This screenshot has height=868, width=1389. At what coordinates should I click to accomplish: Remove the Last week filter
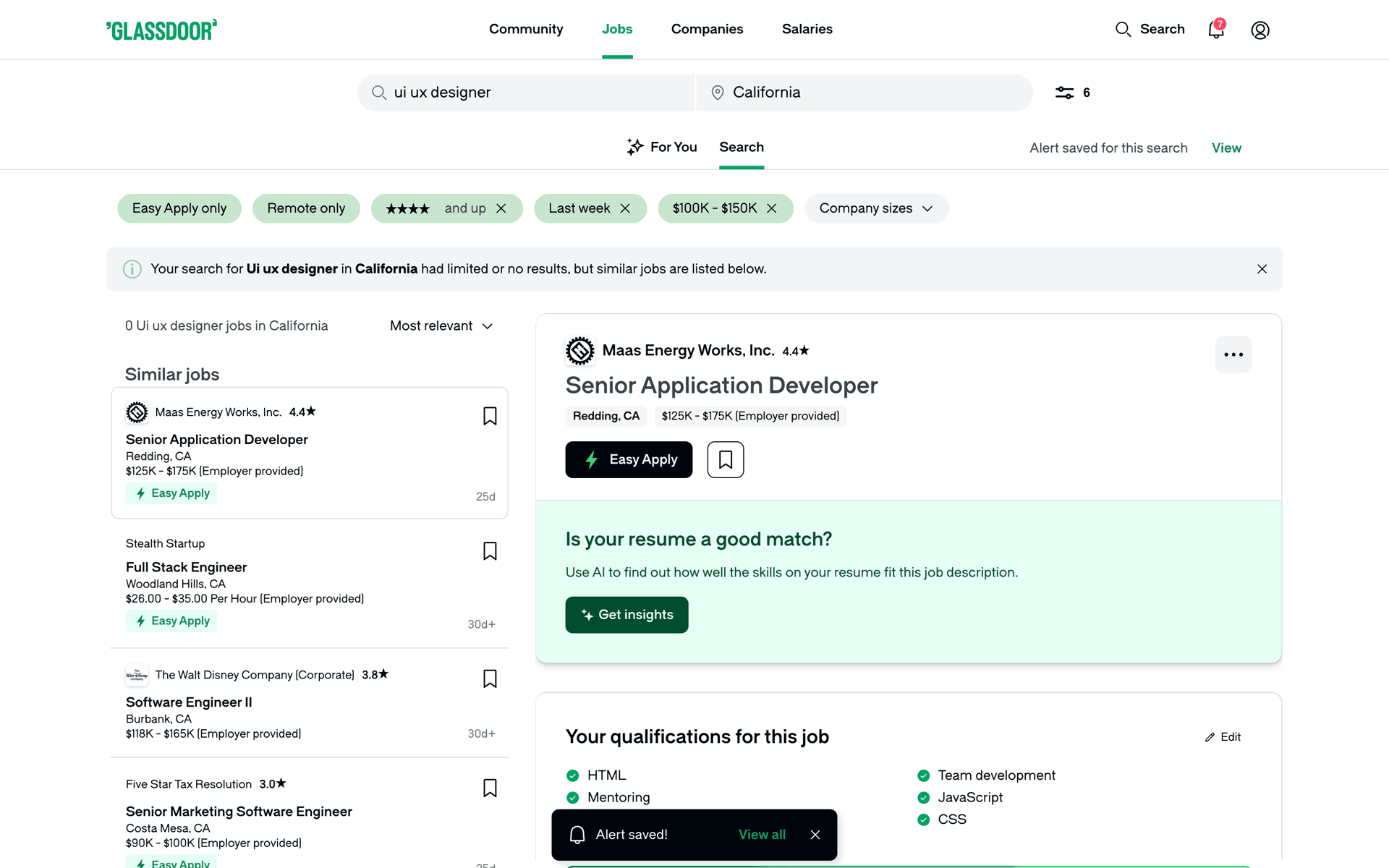click(625, 208)
